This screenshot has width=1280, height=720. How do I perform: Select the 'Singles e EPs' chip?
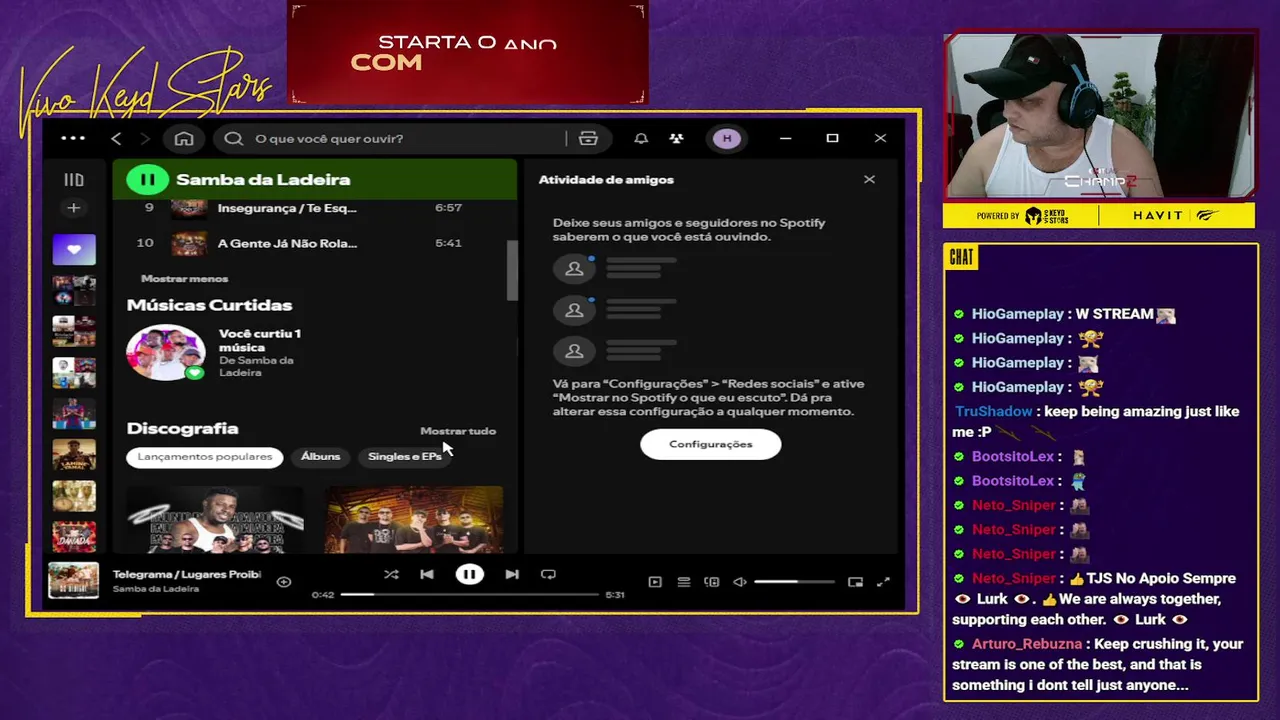click(404, 456)
